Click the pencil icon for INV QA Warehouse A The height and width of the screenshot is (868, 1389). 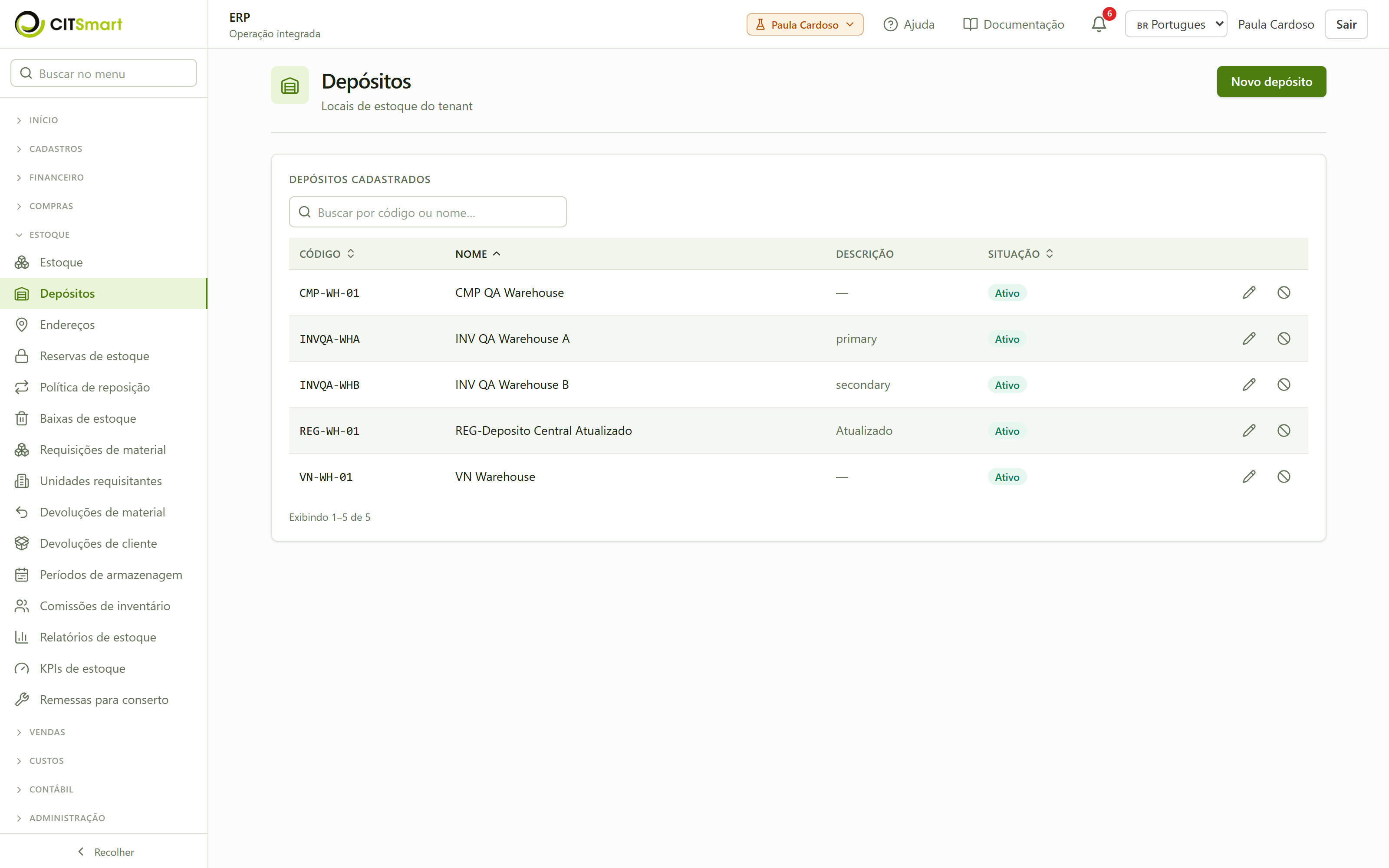[1249, 339]
